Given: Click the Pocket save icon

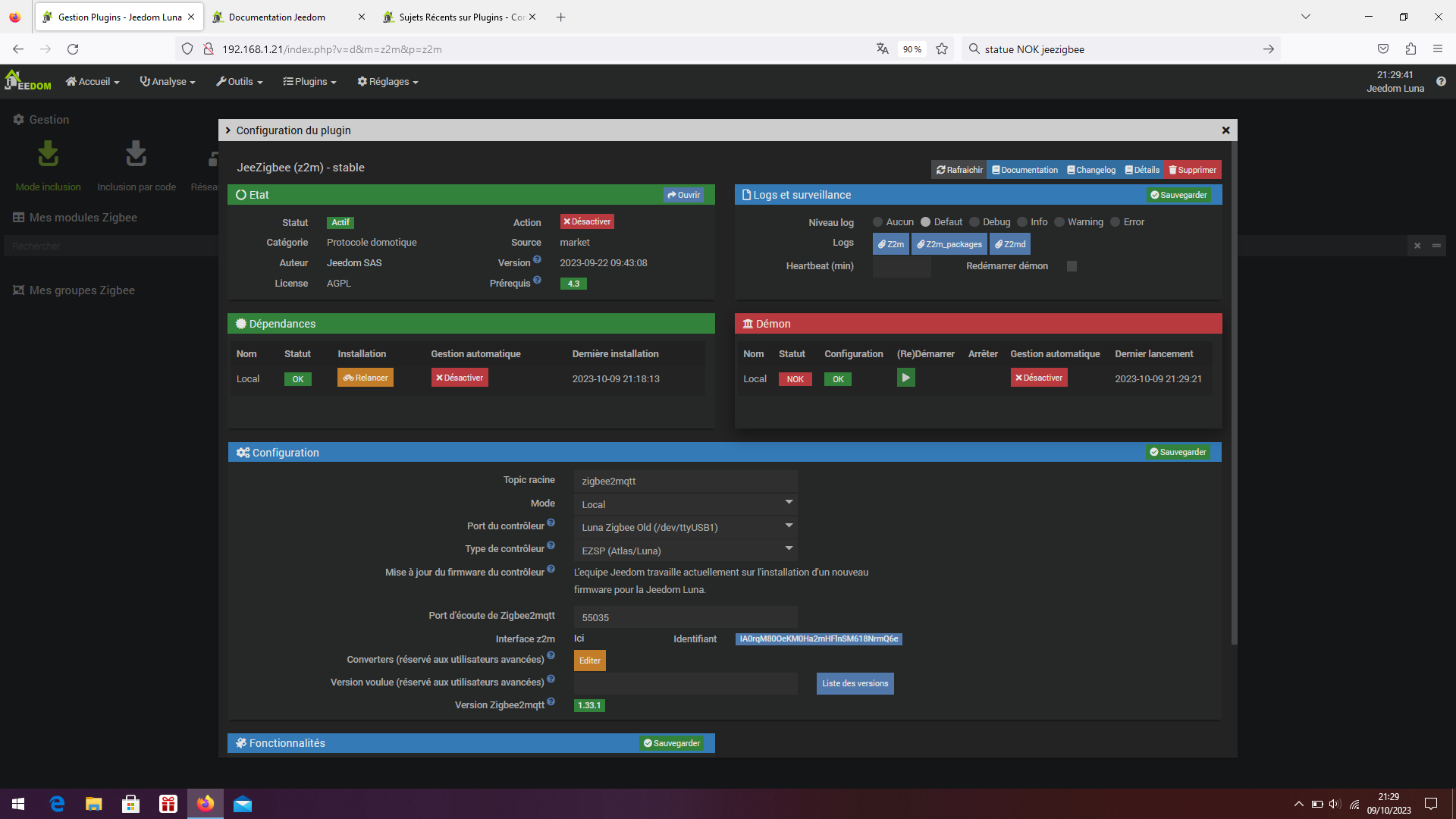Looking at the screenshot, I should (x=1383, y=49).
